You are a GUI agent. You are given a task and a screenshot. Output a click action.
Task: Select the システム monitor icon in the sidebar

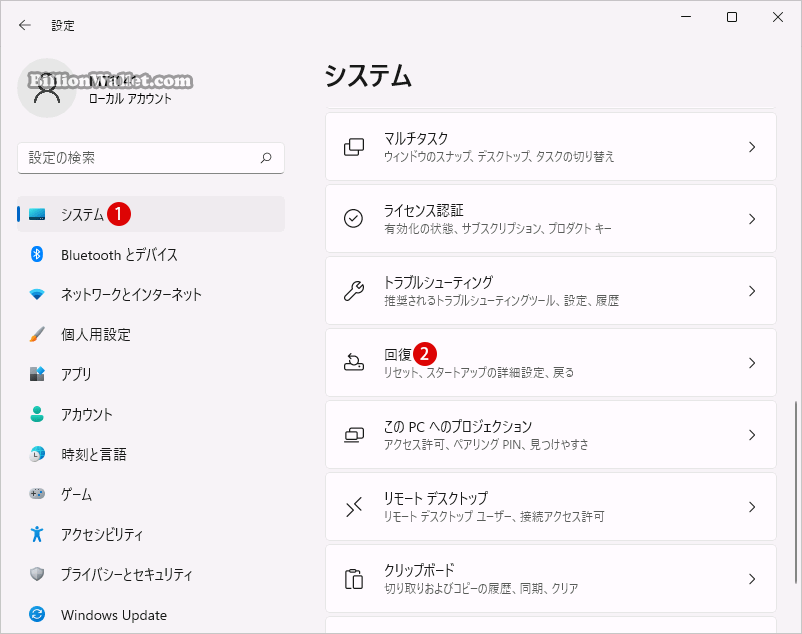(x=37, y=214)
